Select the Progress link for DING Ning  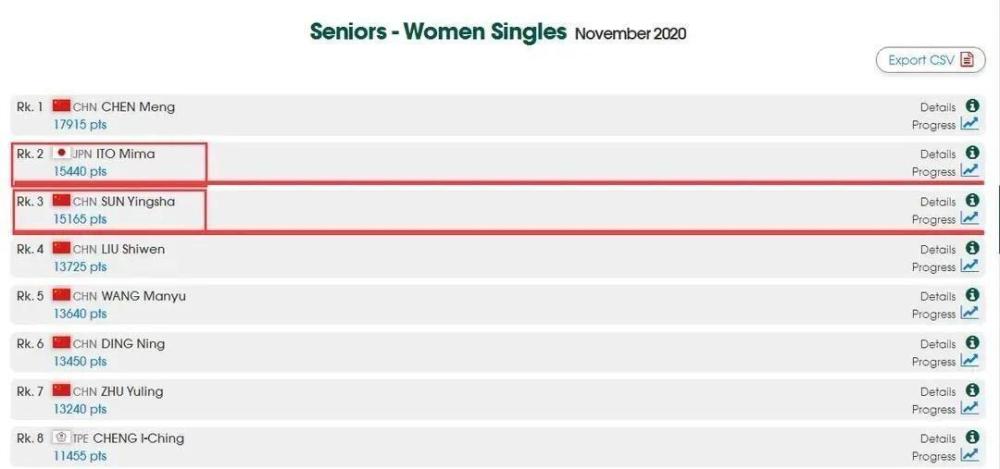pyautogui.click(x=934, y=362)
